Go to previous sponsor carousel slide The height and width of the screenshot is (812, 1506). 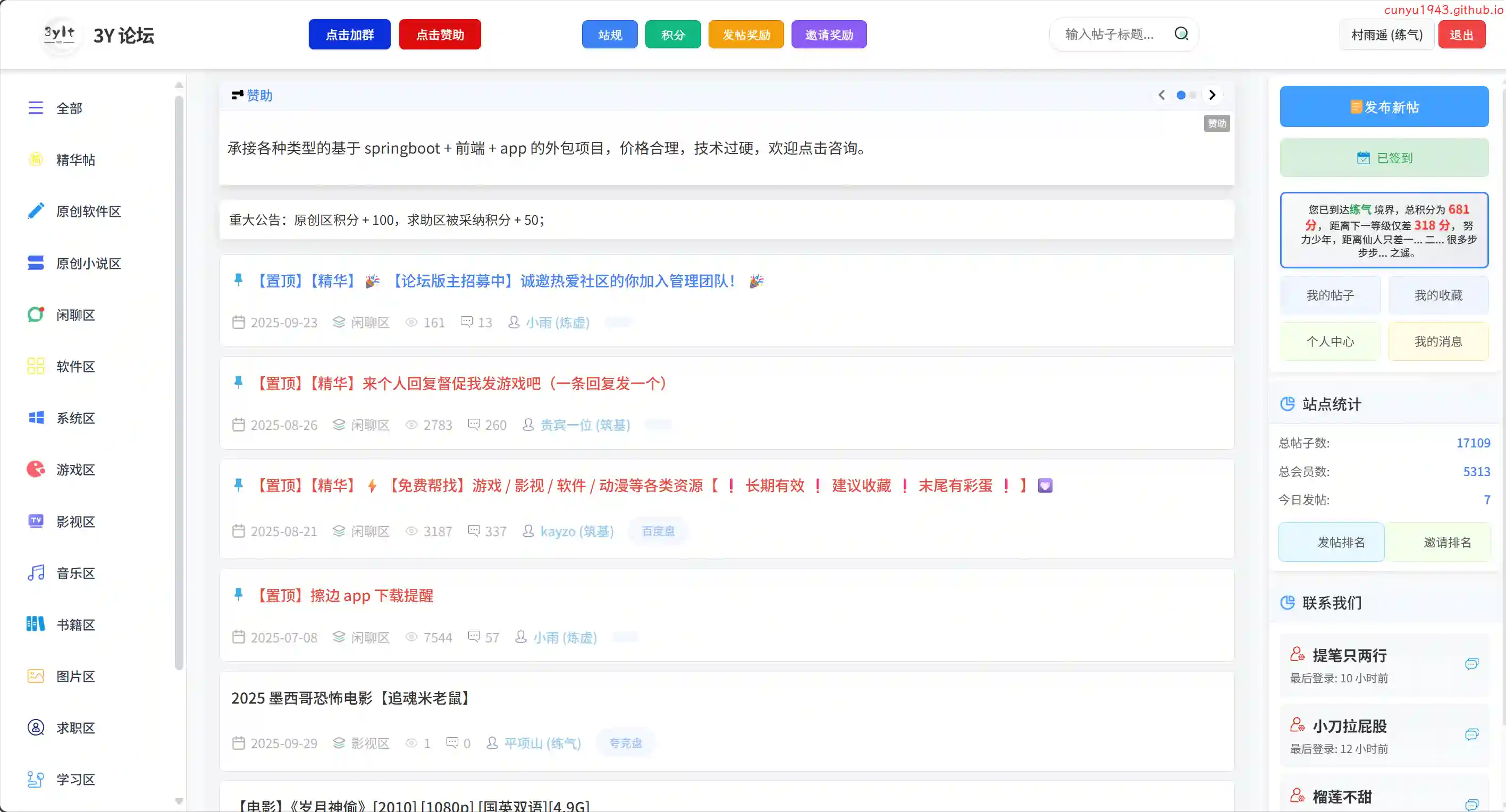[x=1162, y=95]
